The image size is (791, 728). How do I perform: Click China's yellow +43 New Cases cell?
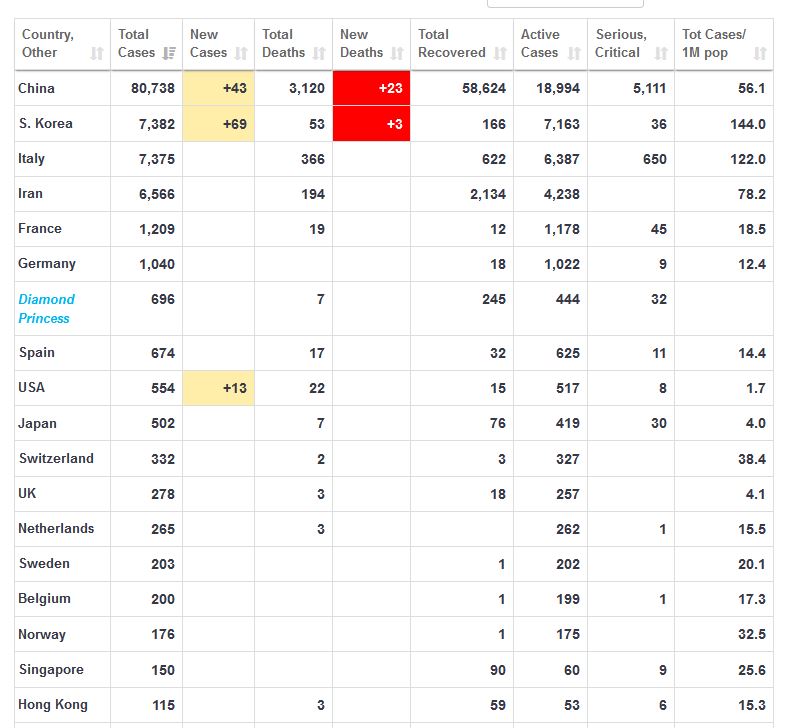(218, 88)
